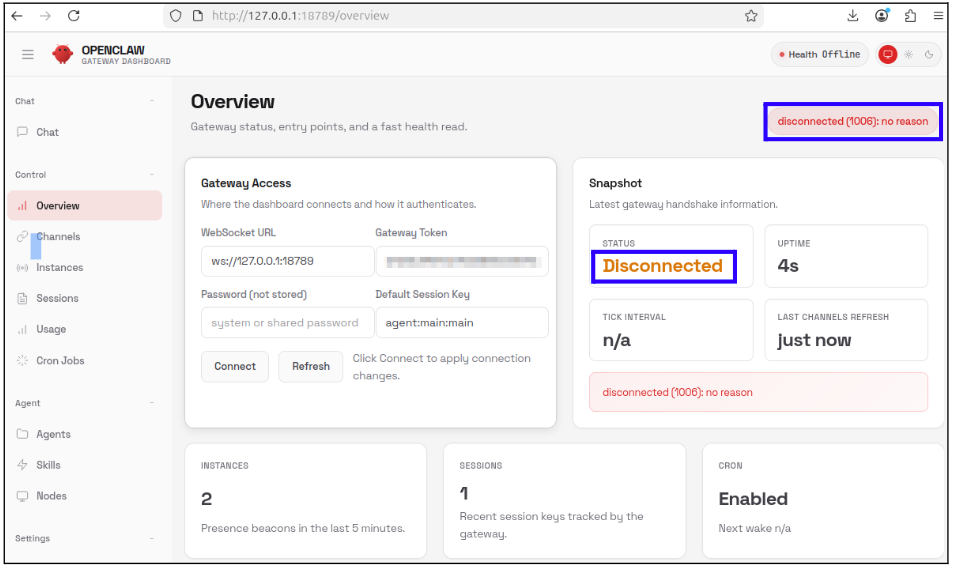The width and height of the screenshot is (953, 569).
Task: Click the page info icon in address bar
Action: coord(198,16)
